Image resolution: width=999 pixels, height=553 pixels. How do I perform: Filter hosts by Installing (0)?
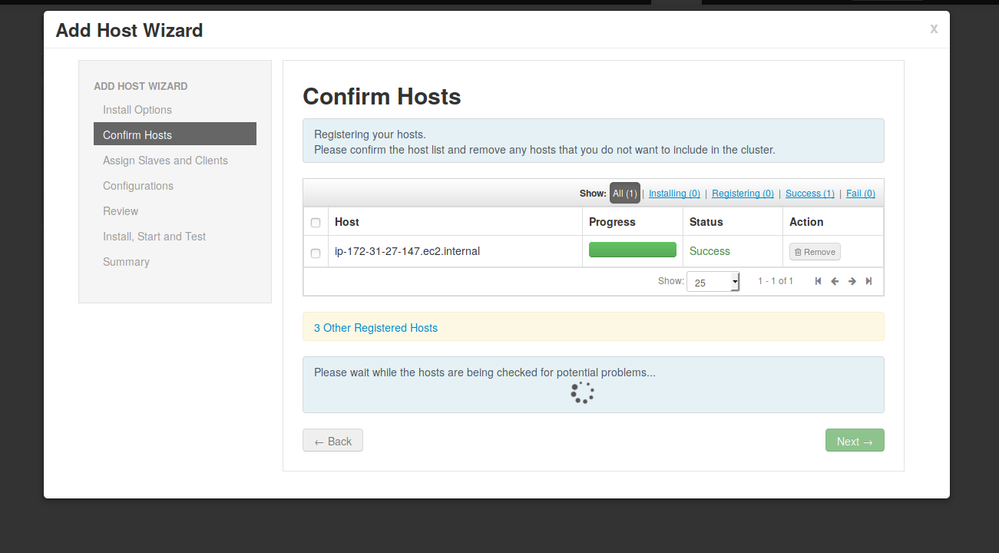674,194
